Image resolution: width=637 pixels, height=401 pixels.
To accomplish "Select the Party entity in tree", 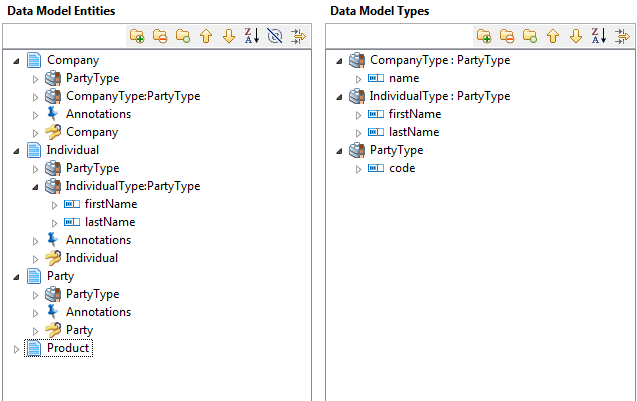I will pyautogui.click(x=60, y=276).
